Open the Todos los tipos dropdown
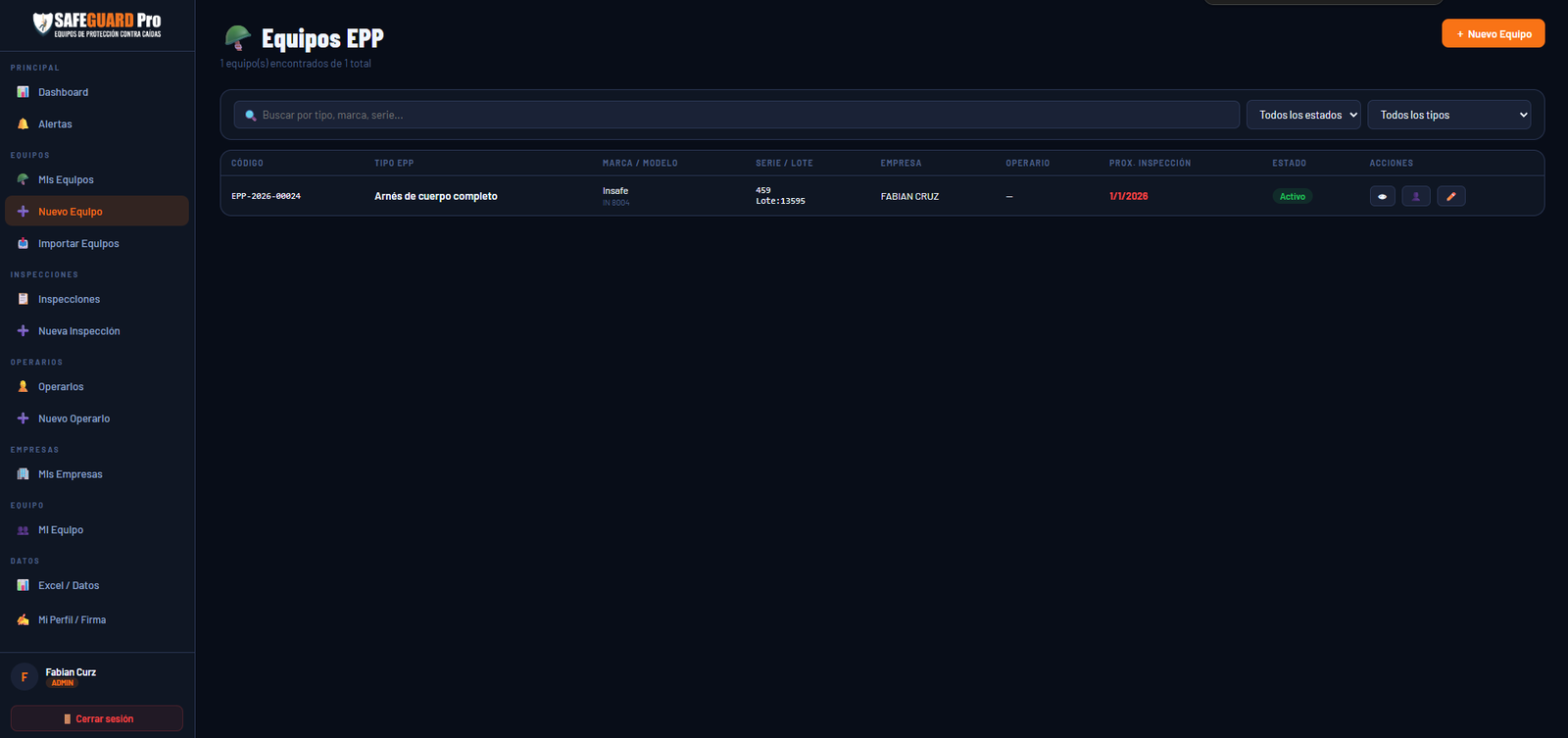1568x738 pixels. coord(1449,115)
